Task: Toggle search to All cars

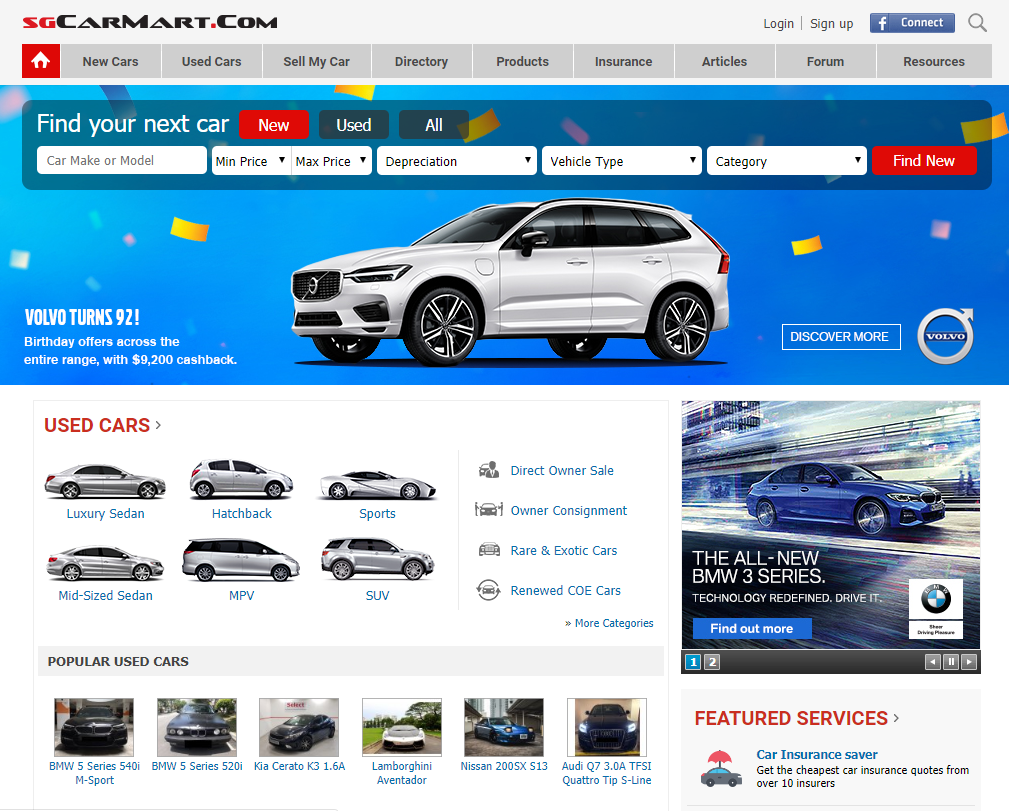Action: click(x=434, y=125)
